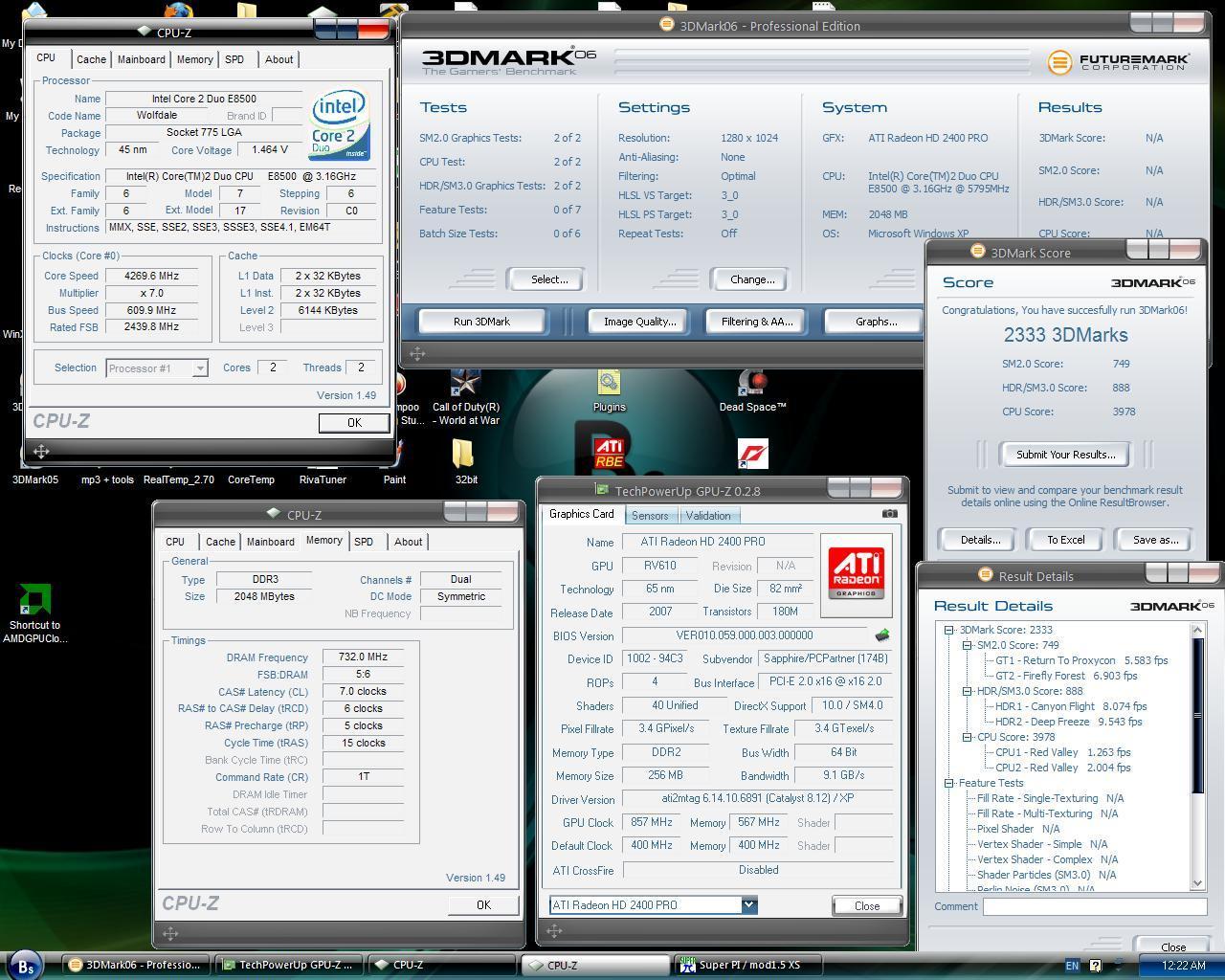Select the Pixel Shader N/A row
Viewport: 1225px width, 980px height.
tap(1018, 829)
